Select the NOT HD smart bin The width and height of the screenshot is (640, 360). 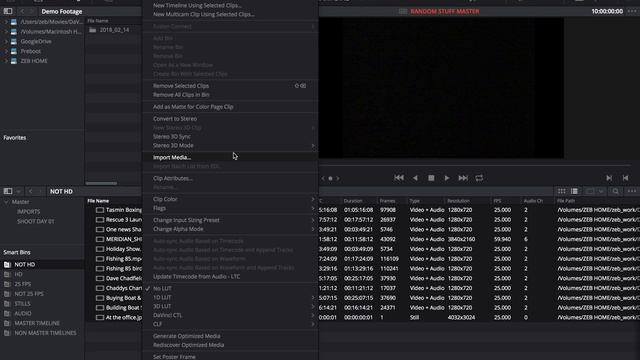[24, 264]
